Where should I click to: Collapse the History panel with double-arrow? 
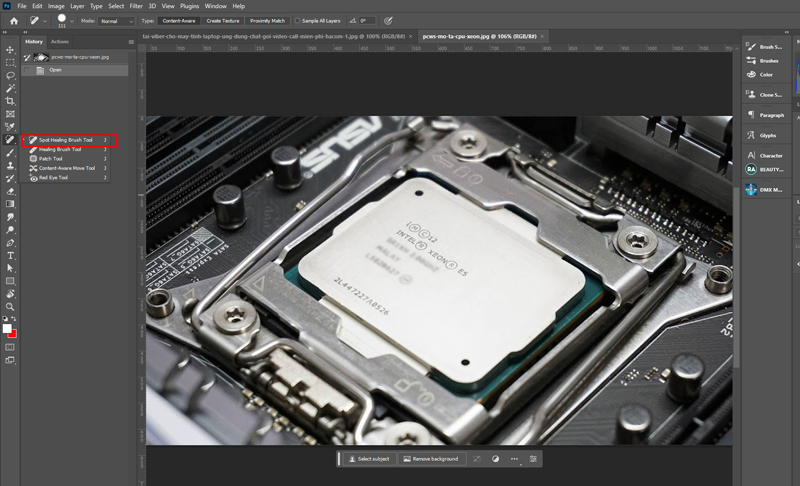pos(26,32)
